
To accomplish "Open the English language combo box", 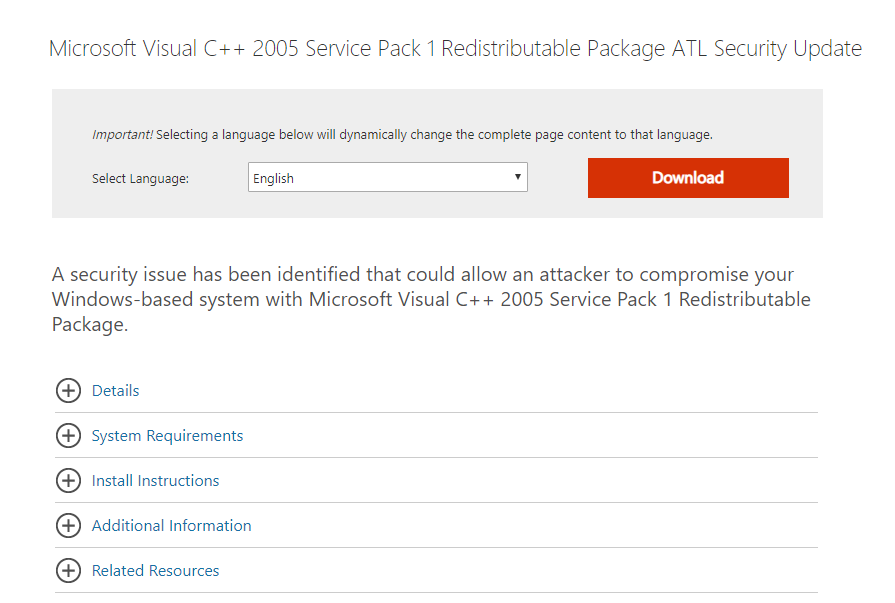I will (x=388, y=177).
